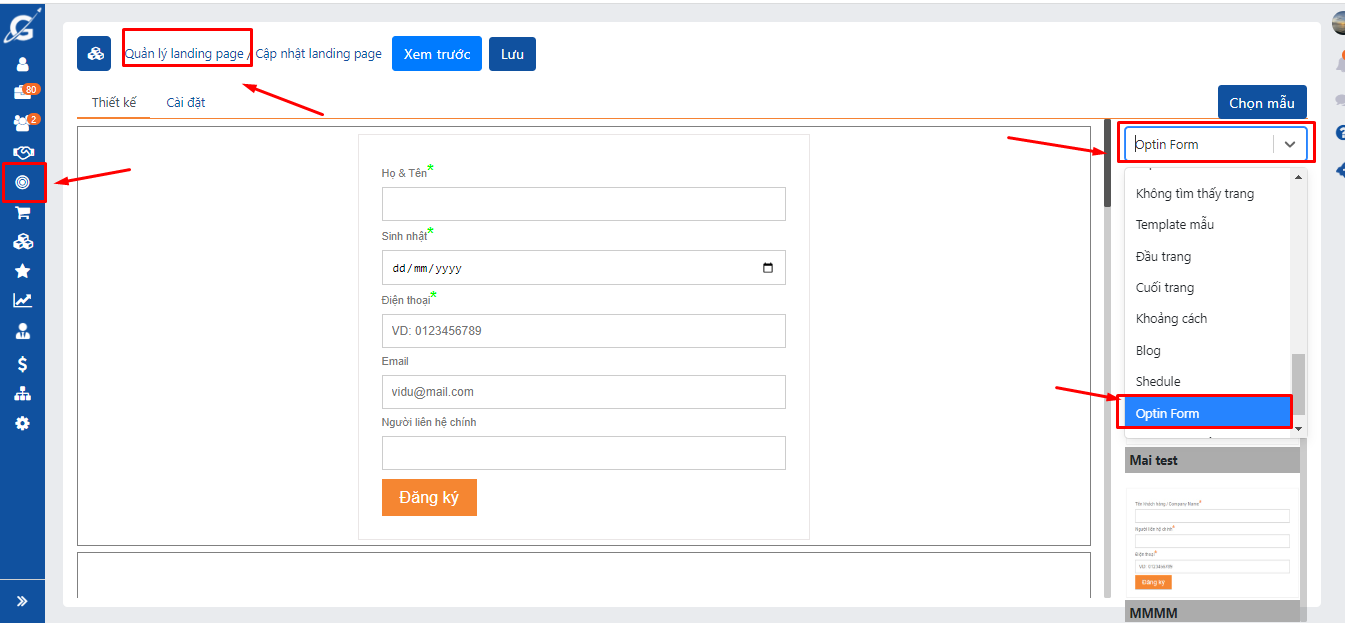
Task: Expand the sidebar with double-chevron arrow
Action: coord(22,601)
